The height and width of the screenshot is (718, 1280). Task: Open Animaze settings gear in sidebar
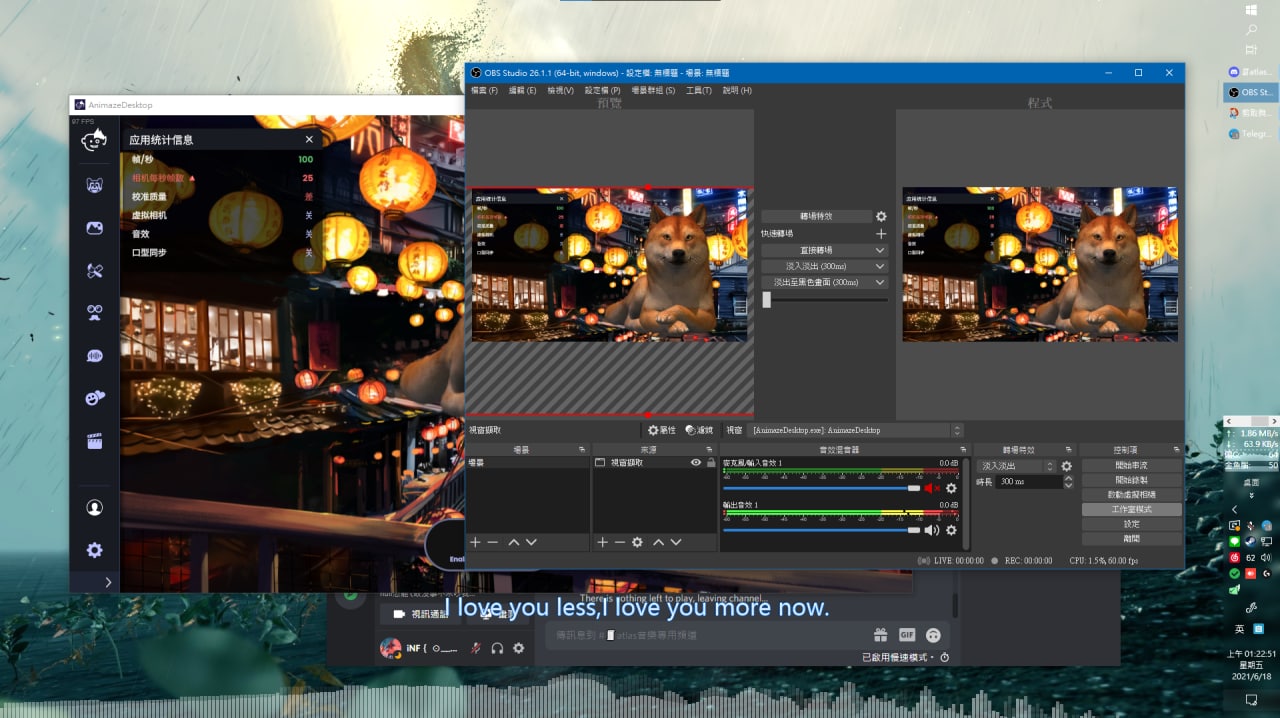(94, 550)
